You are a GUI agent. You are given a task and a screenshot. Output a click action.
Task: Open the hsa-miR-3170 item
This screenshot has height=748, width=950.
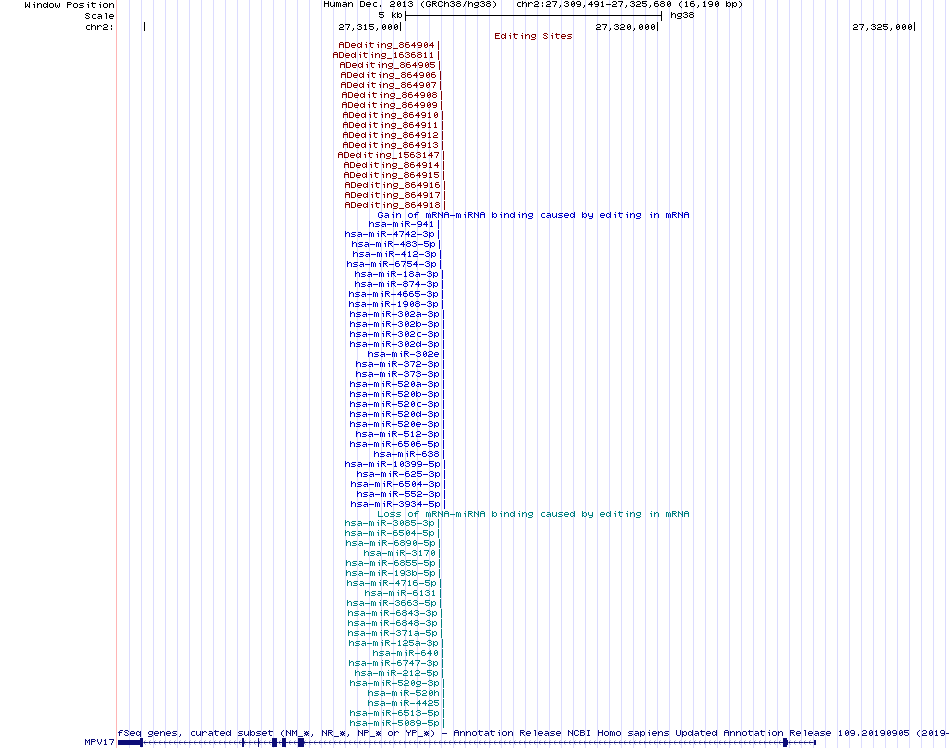click(x=399, y=553)
